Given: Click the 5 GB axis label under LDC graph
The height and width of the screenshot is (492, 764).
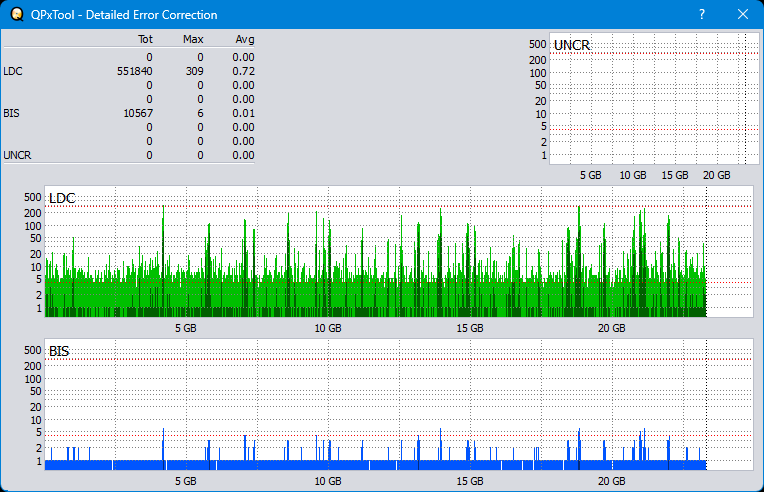Looking at the screenshot, I should [186, 328].
